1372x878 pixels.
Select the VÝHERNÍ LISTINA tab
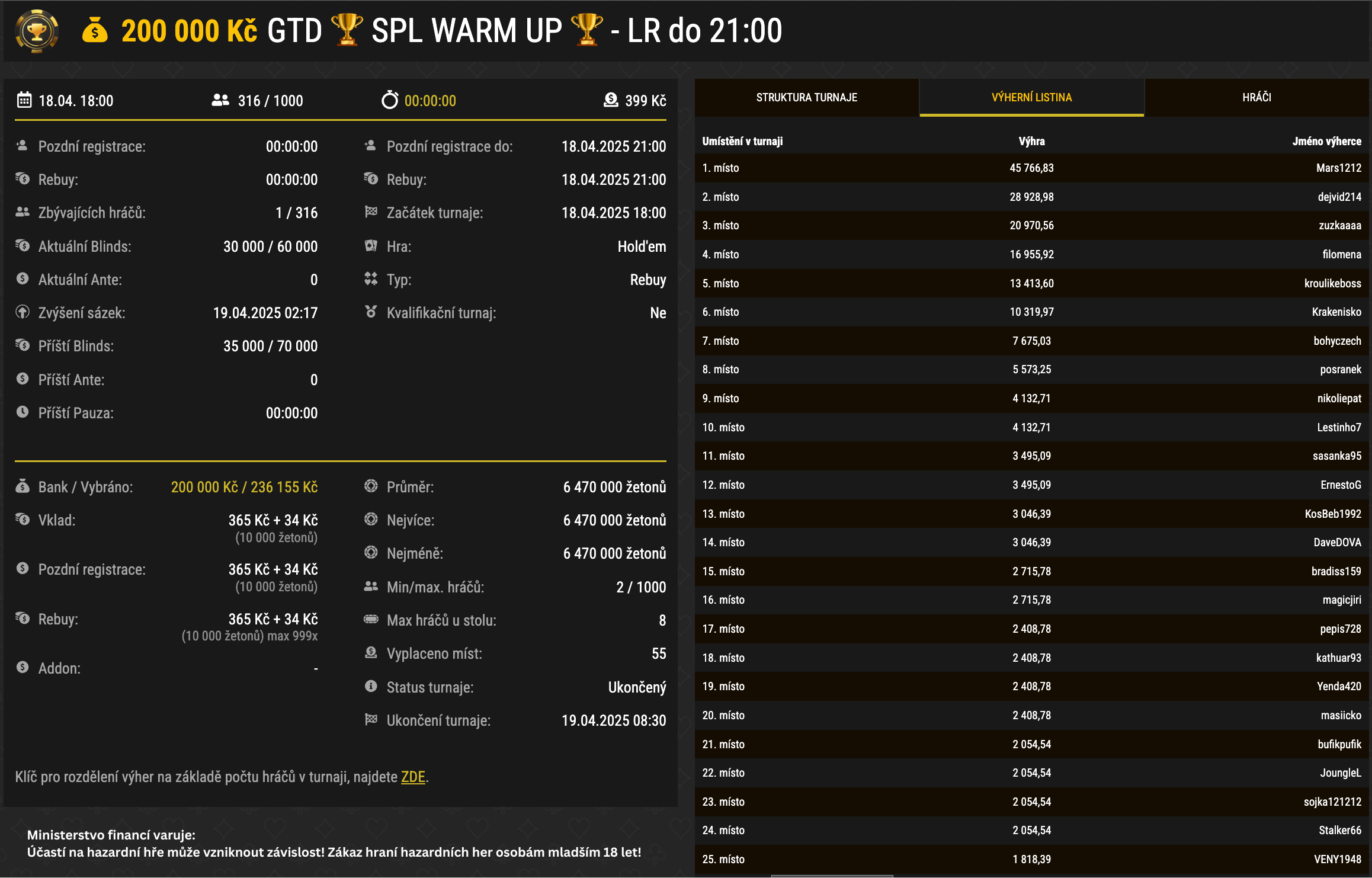click(1031, 97)
